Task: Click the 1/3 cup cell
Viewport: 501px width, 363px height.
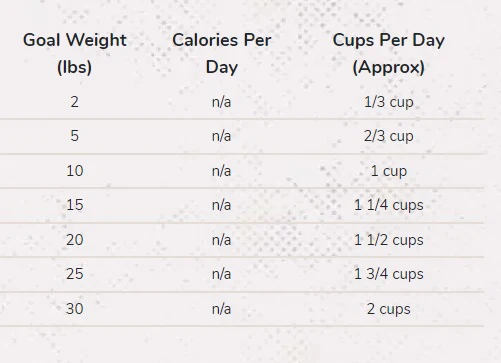Action: [x=389, y=102]
